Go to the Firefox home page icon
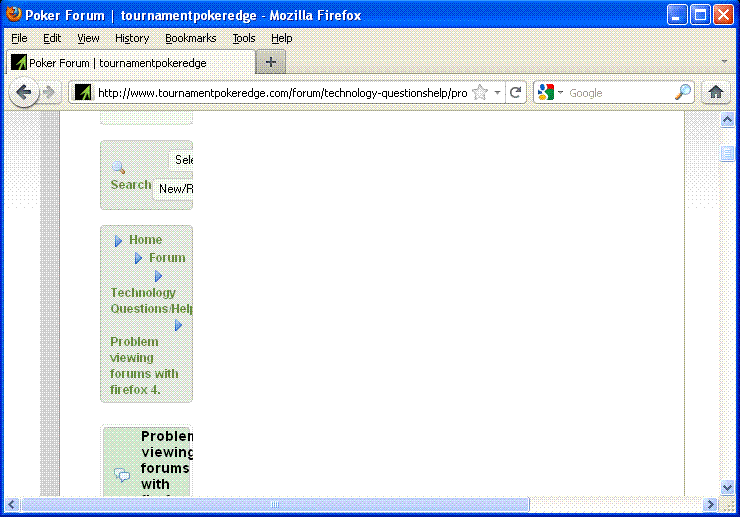Screen dimensions: 740x517 coord(715,92)
